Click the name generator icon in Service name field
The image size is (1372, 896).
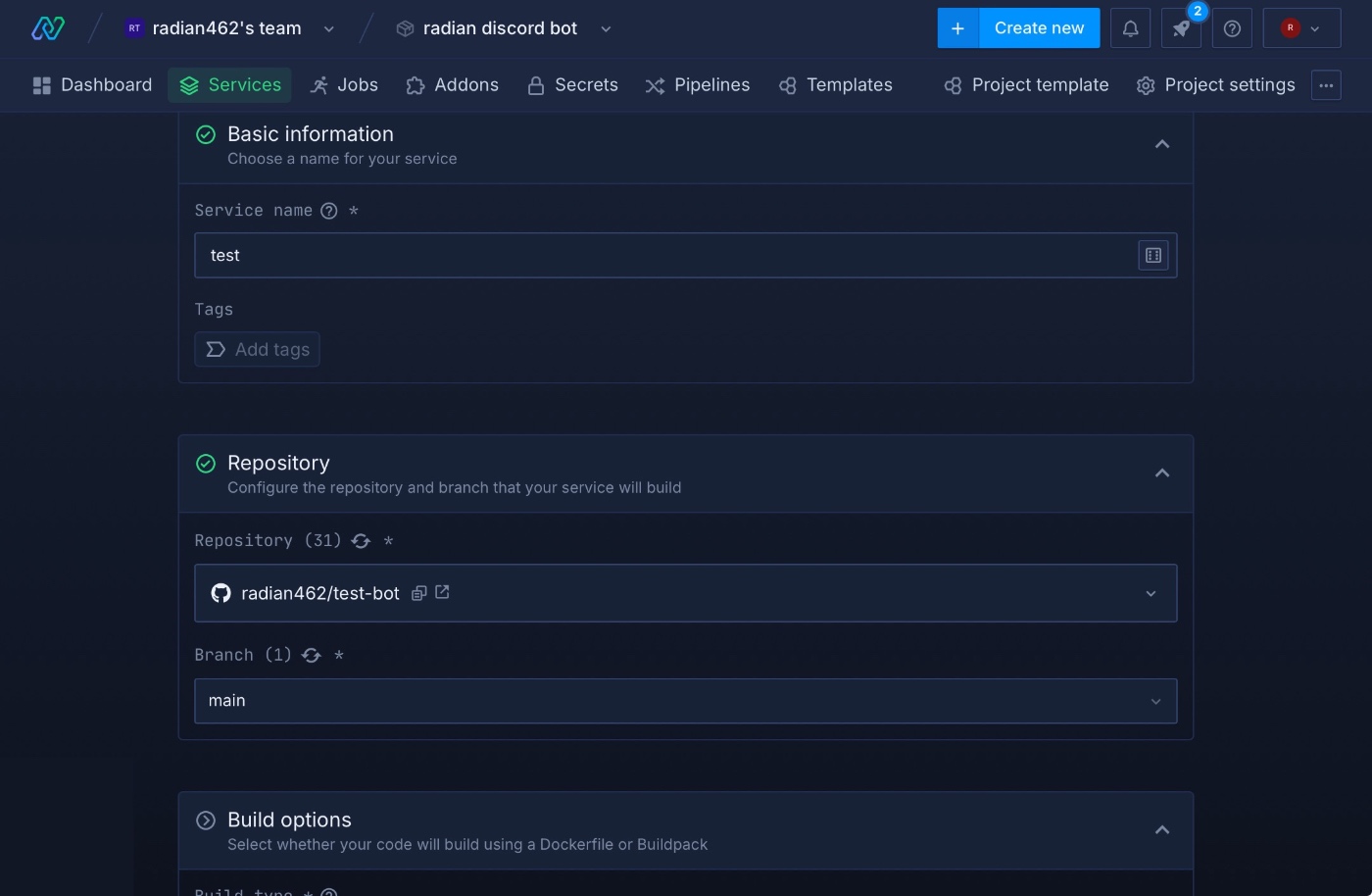point(1153,256)
